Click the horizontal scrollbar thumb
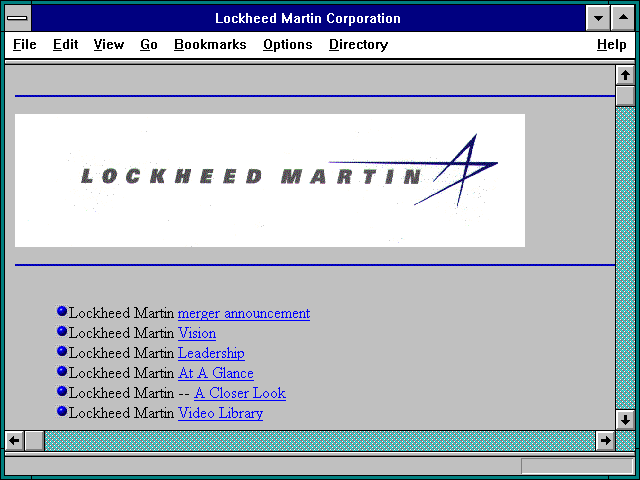Screen dimensions: 640x480 tap(35, 441)
